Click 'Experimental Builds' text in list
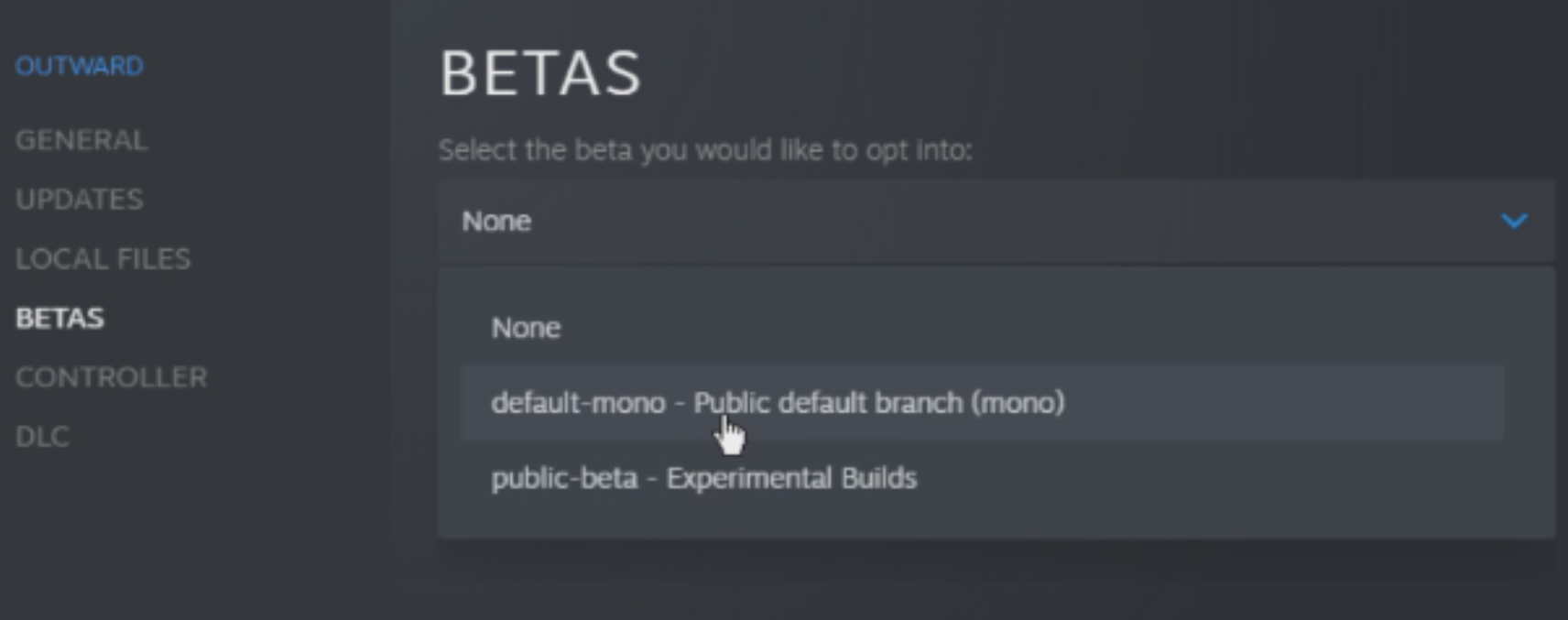Screen dimensions: 1568x620 pos(790,478)
